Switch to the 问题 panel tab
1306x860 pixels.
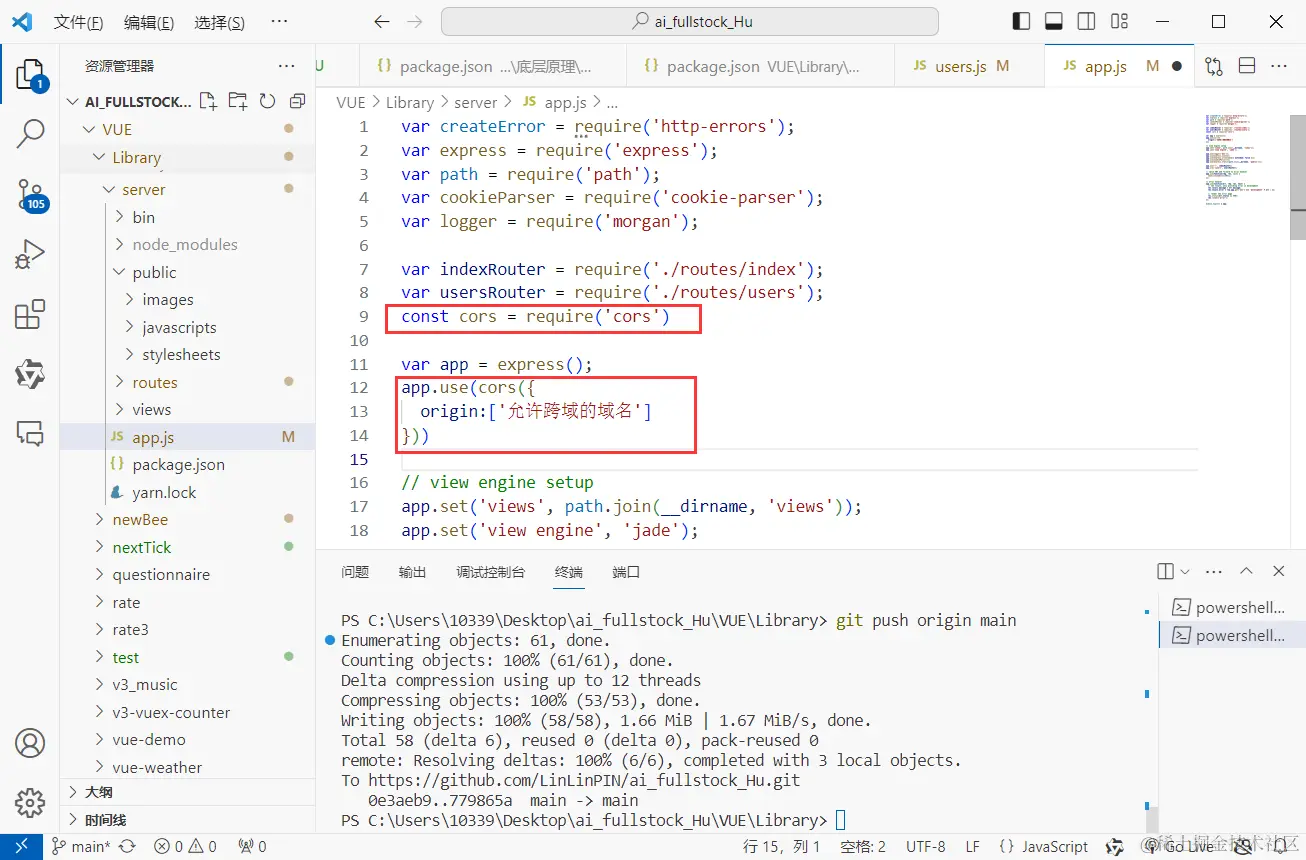point(355,572)
